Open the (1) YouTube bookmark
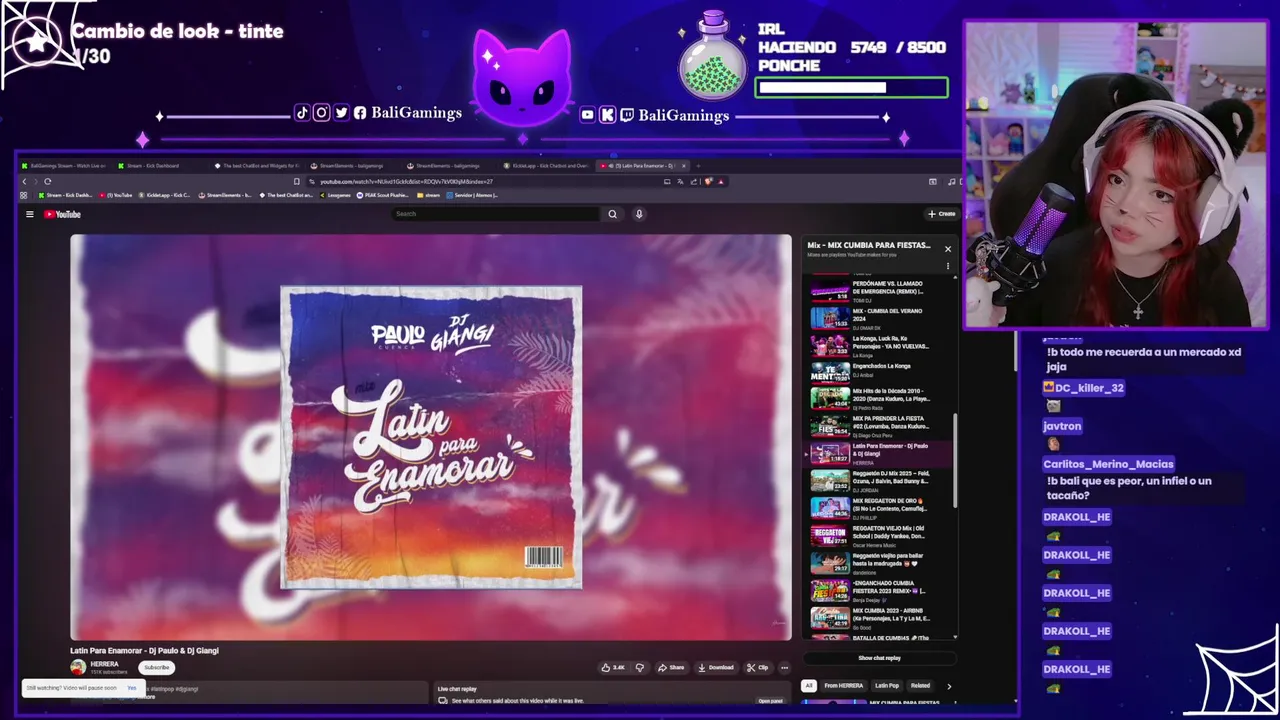This screenshot has height=720, width=1280. tap(116, 195)
